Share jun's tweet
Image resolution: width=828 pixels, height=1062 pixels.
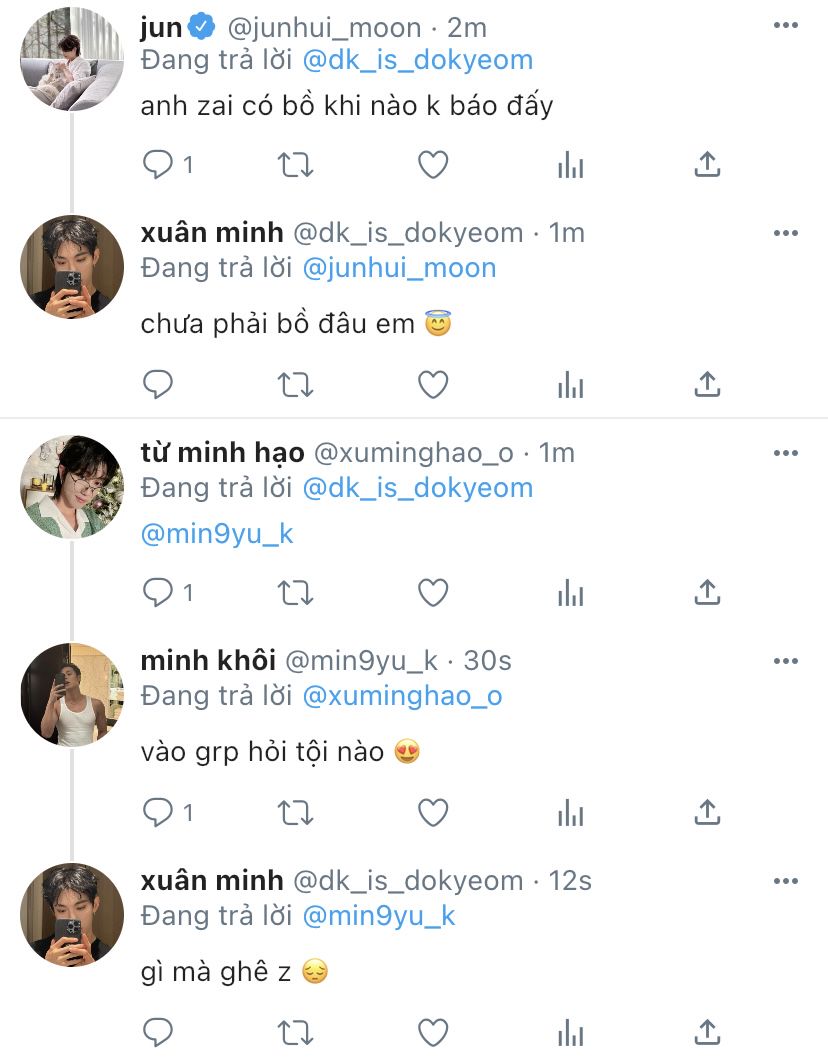click(707, 165)
